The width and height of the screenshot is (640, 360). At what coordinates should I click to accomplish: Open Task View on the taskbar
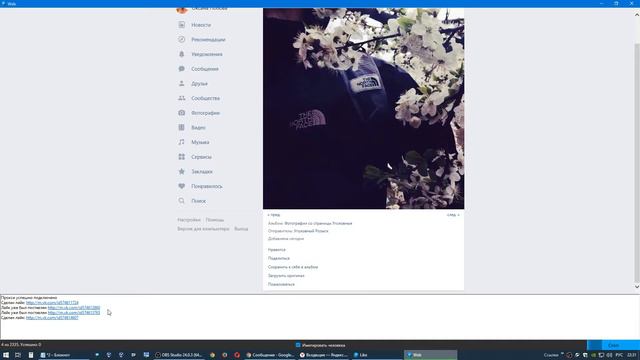point(18,355)
